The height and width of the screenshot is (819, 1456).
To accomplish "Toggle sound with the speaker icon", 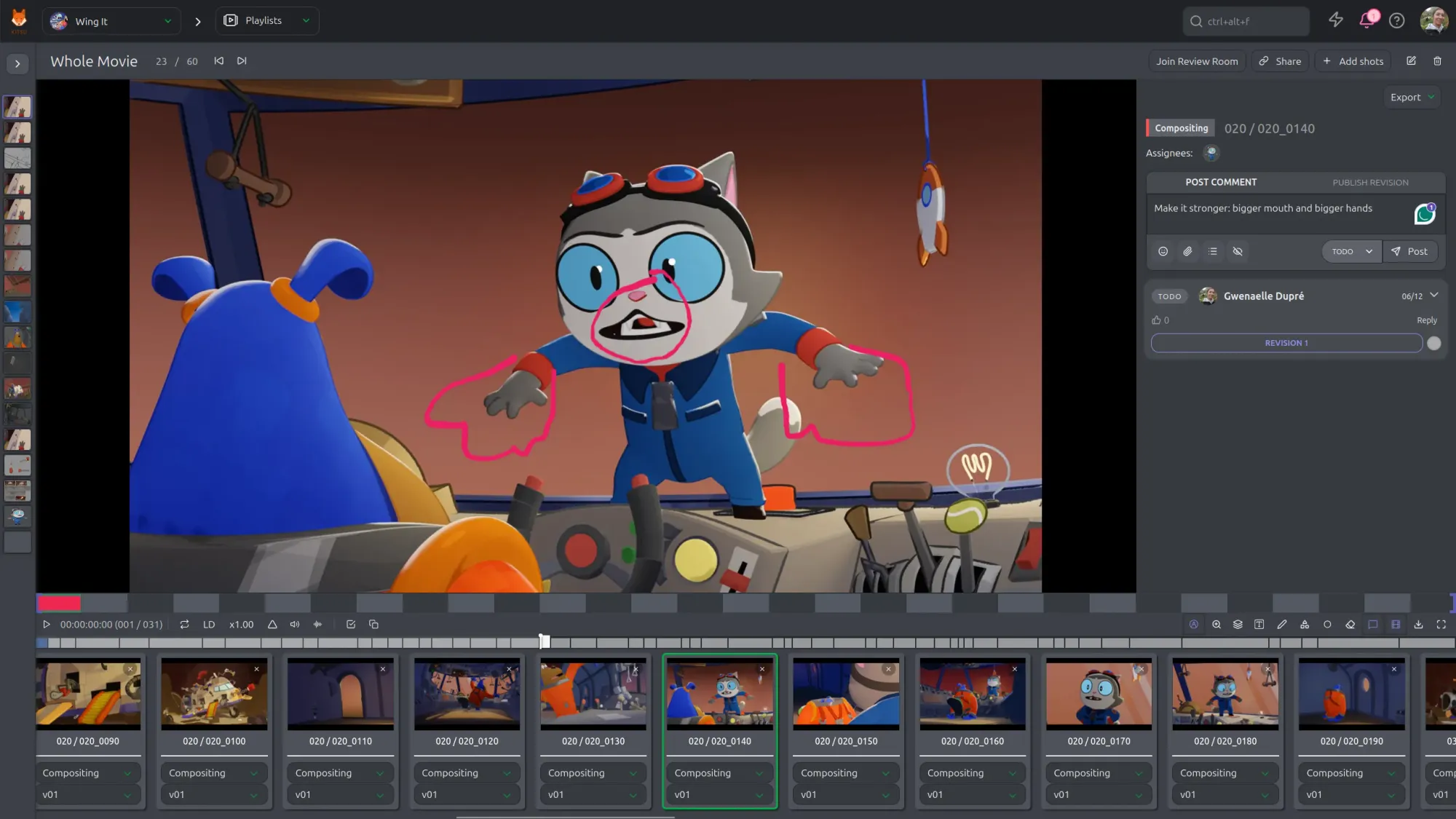I will click(294, 625).
